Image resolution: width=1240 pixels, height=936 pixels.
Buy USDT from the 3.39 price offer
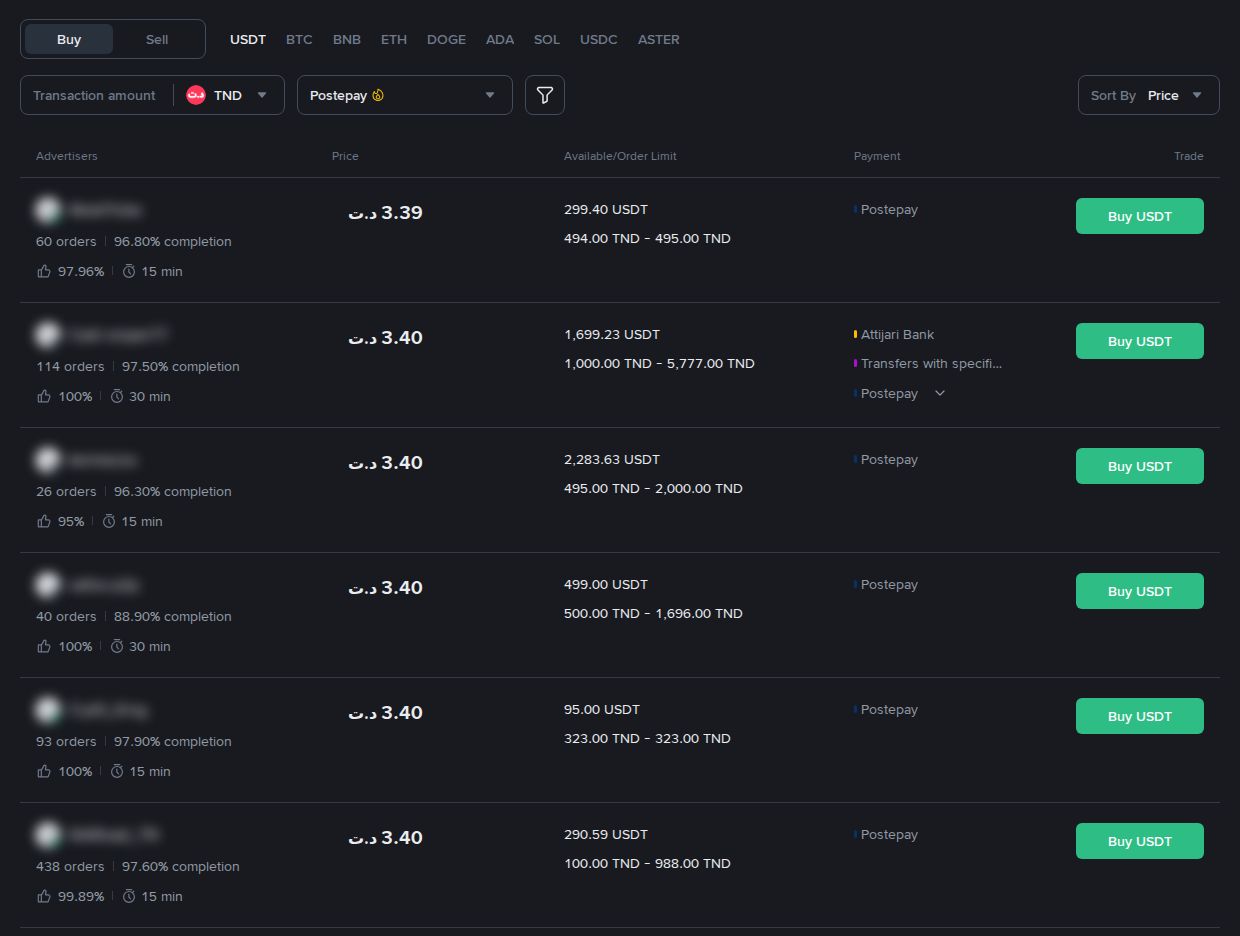point(1140,216)
